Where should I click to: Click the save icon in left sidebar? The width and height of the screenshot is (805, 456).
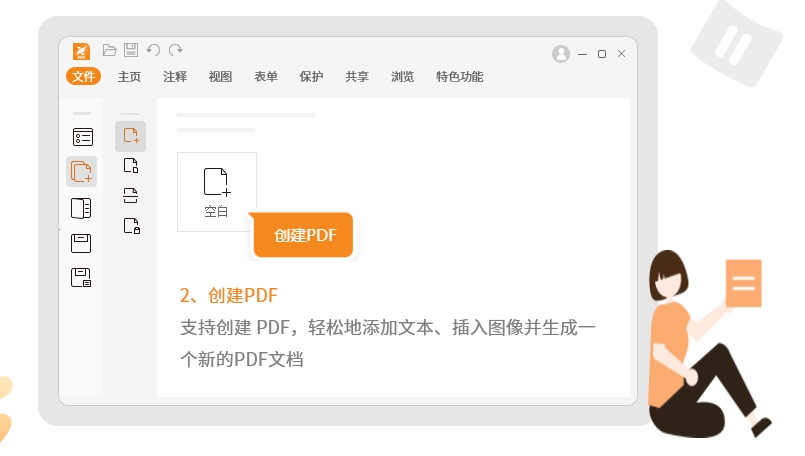[x=82, y=243]
